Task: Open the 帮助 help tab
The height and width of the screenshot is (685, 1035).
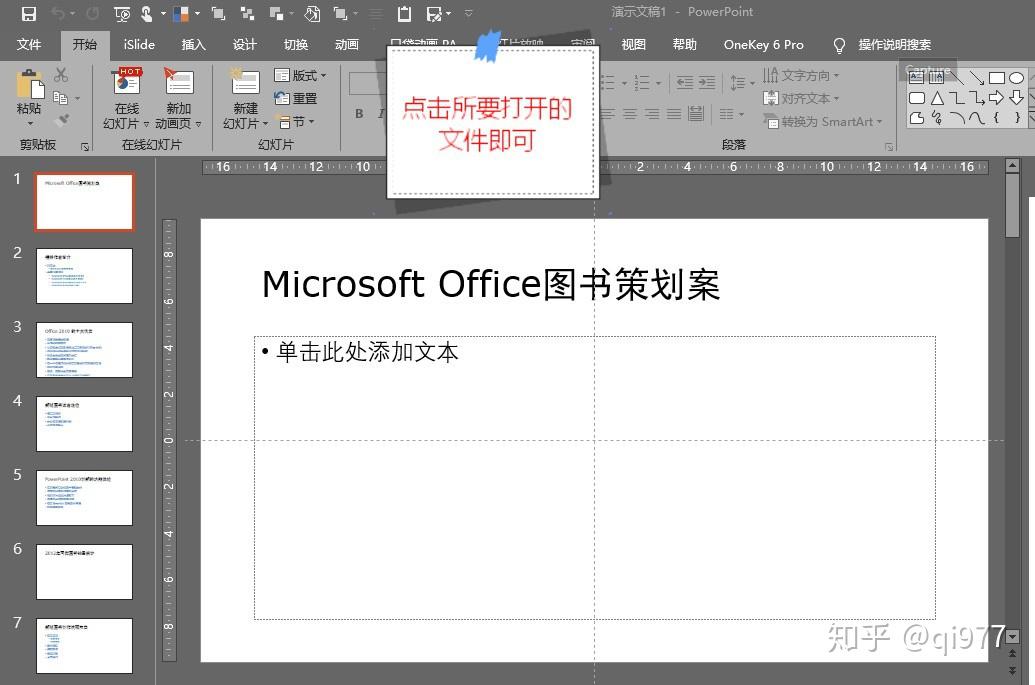Action: (x=684, y=44)
